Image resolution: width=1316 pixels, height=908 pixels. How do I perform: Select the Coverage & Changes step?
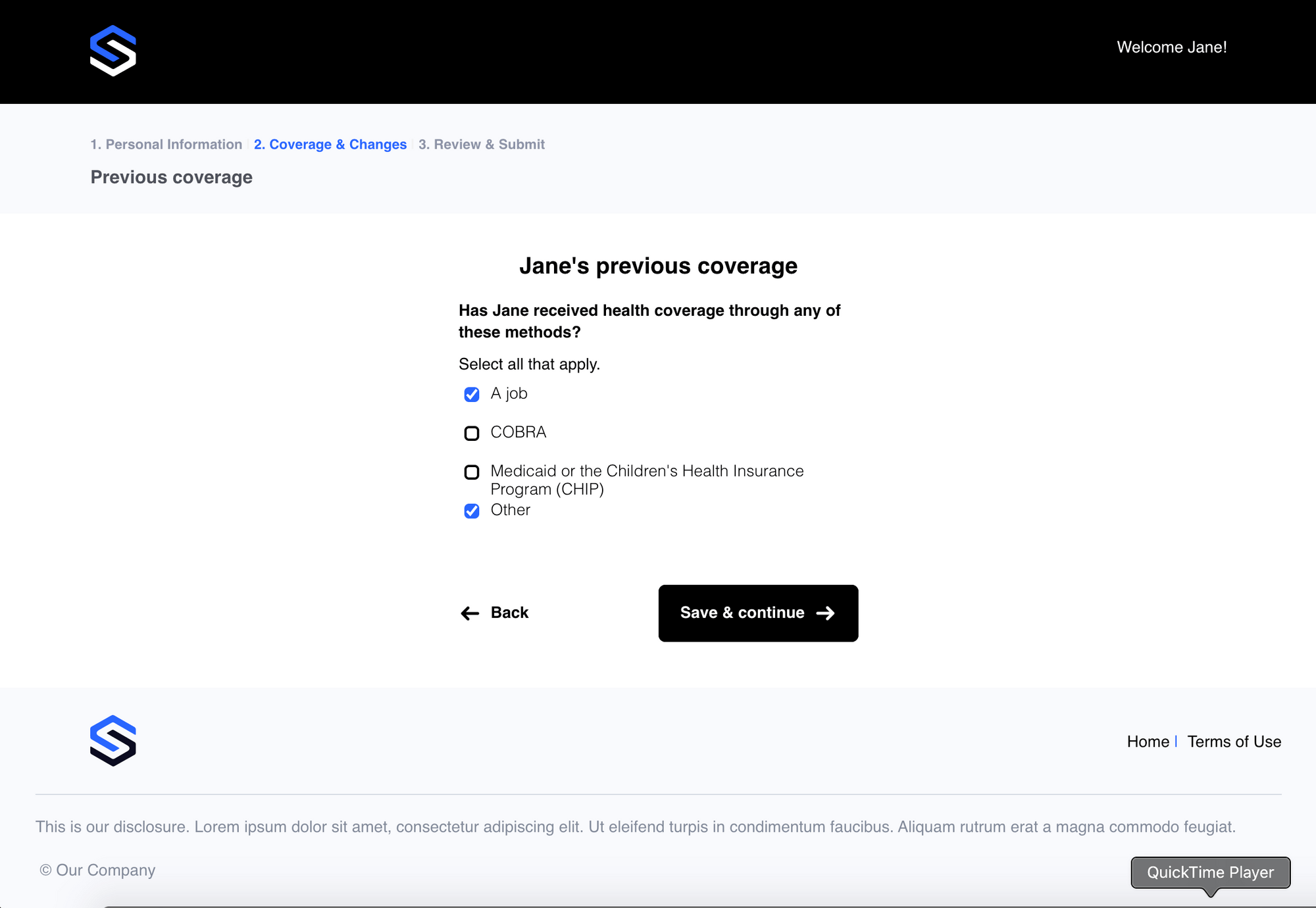click(330, 144)
